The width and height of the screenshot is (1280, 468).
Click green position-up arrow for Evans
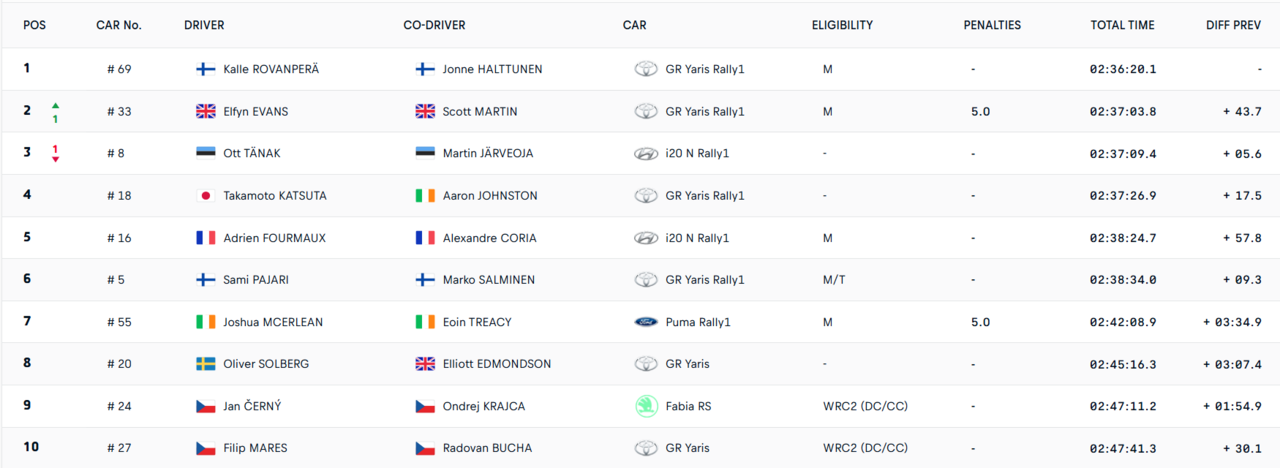(x=56, y=105)
